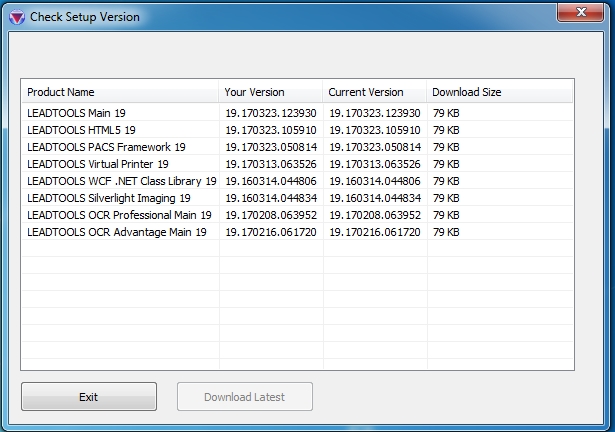The width and height of the screenshot is (615, 432).
Task: Click Current Version cell for WCF .NET Class Library
Action: coord(375,181)
